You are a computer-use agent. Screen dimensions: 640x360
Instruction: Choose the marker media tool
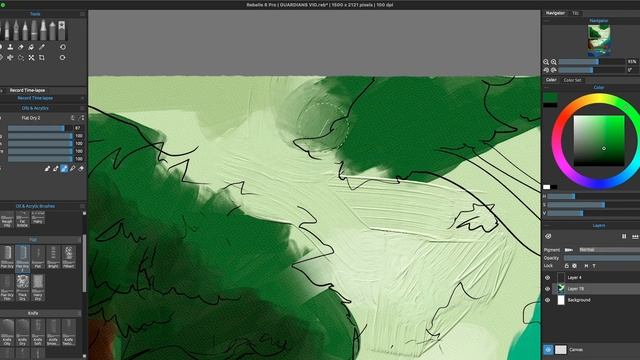coord(34,31)
